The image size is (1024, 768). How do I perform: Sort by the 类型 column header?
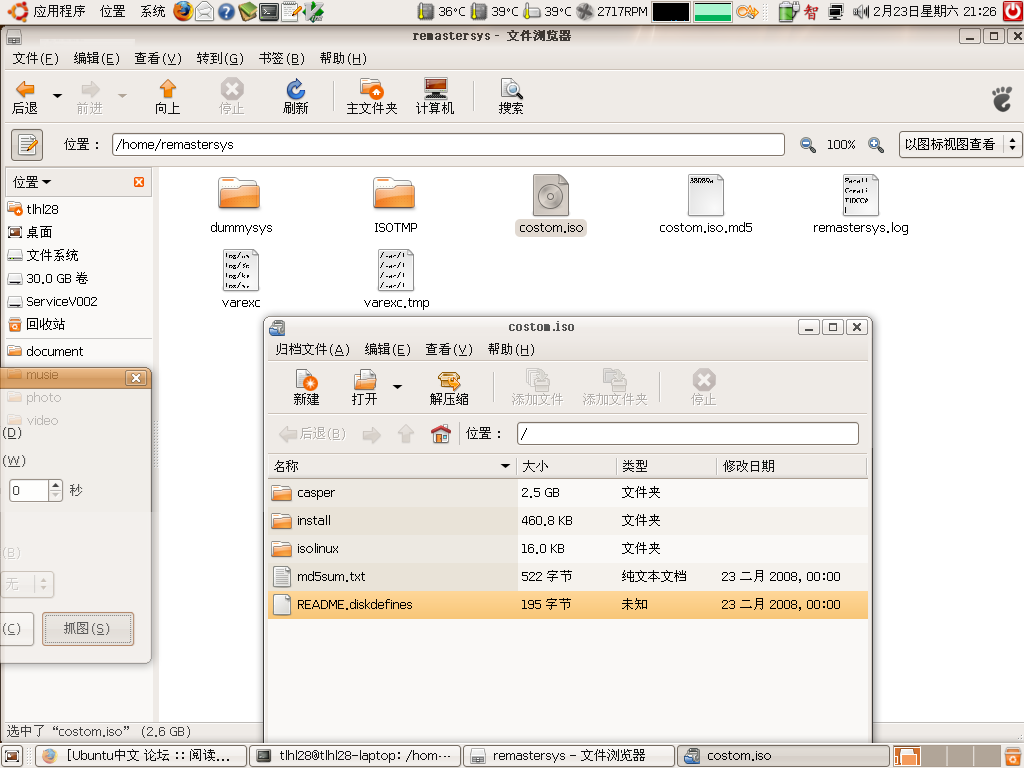pyautogui.click(x=666, y=466)
